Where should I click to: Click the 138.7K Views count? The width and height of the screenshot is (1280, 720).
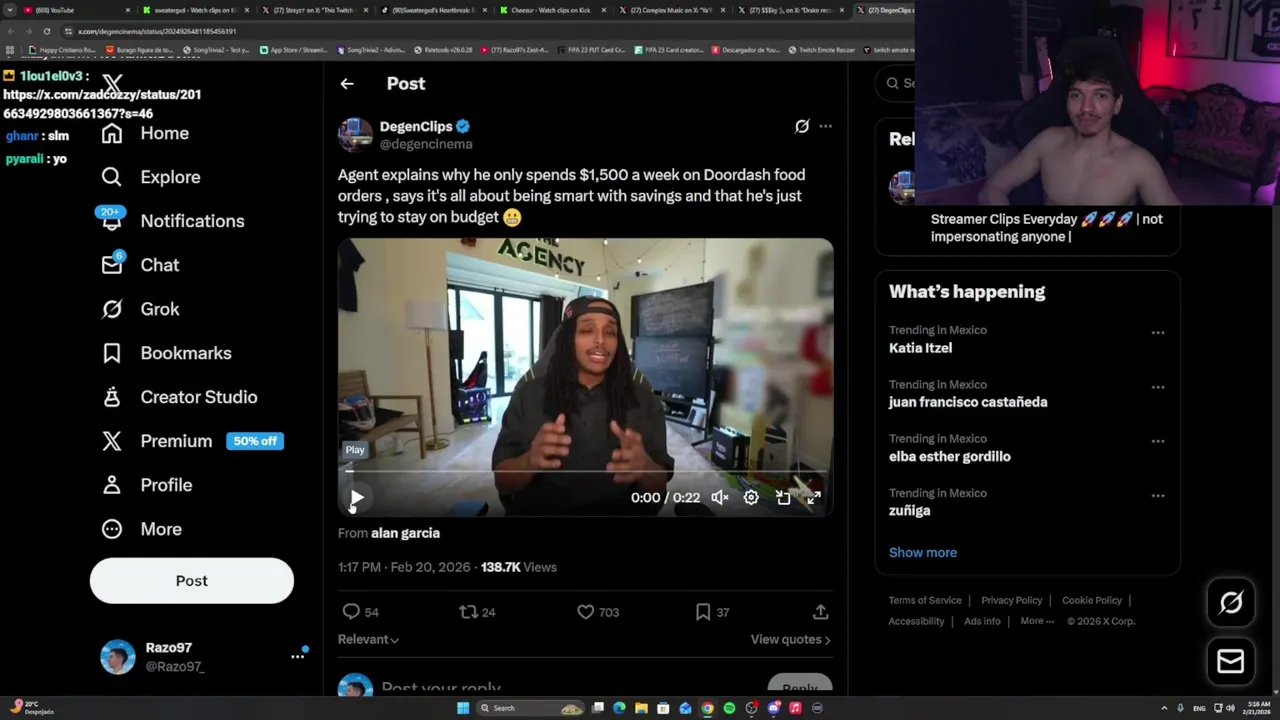pyautogui.click(x=518, y=567)
